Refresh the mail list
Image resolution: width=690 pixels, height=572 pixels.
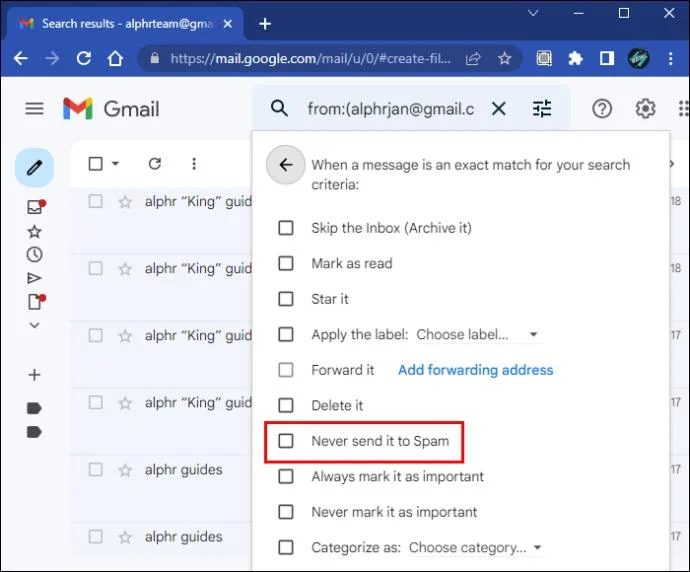(154, 164)
